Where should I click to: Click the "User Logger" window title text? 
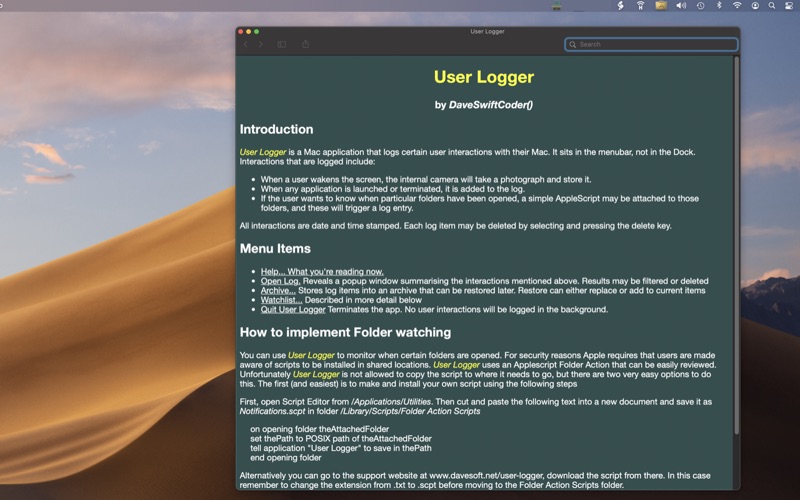coord(487,32)
